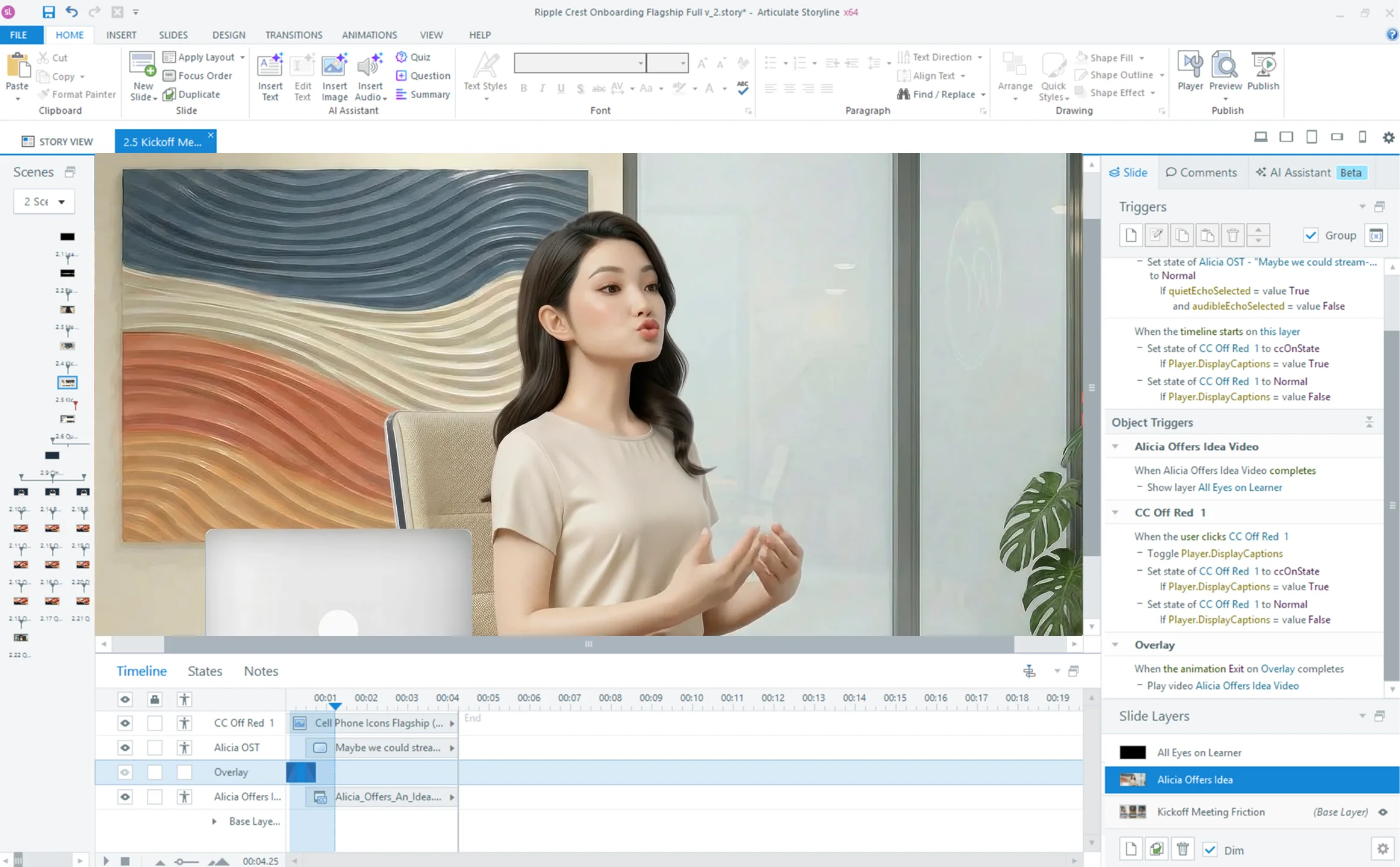Viewport: 1400px width, 867px height.
Task: Open slide layer properties gear
Action: pos(1383,849)
